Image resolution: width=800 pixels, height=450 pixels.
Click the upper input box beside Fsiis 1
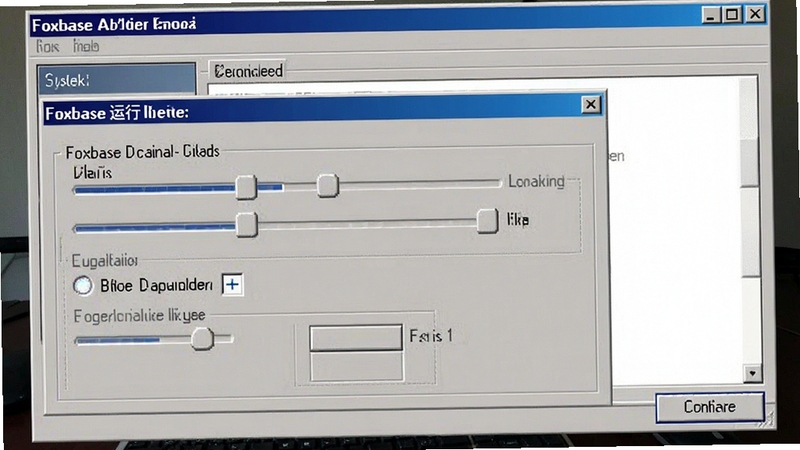356,338
